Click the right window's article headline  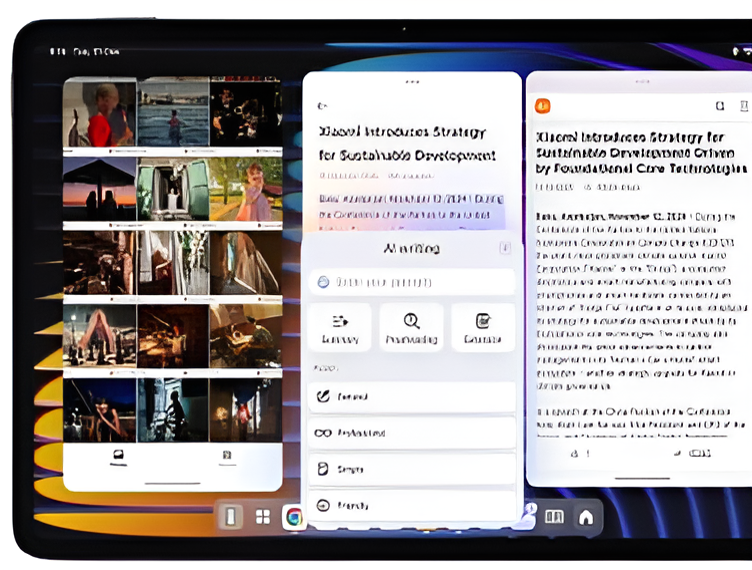(x=642, y=153)
